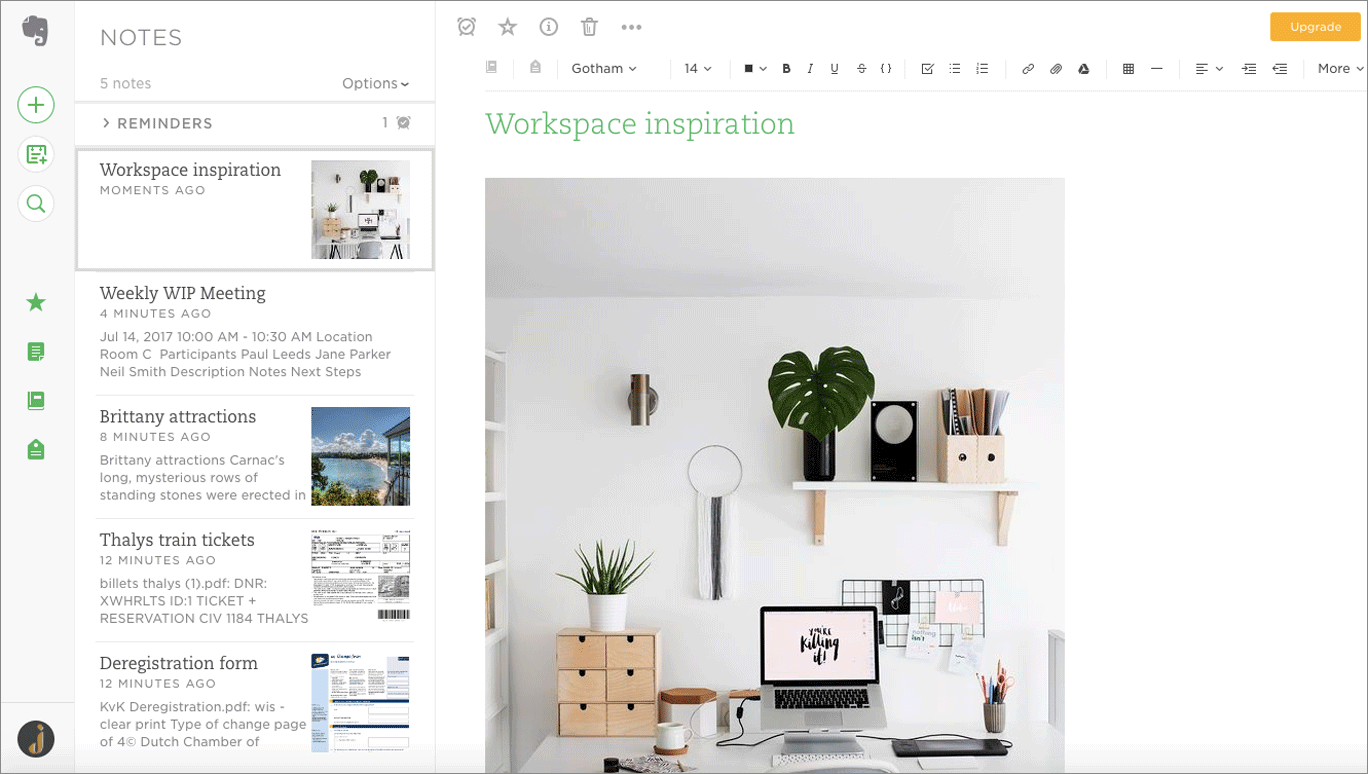Toggle bold formatting

[786, 69]
